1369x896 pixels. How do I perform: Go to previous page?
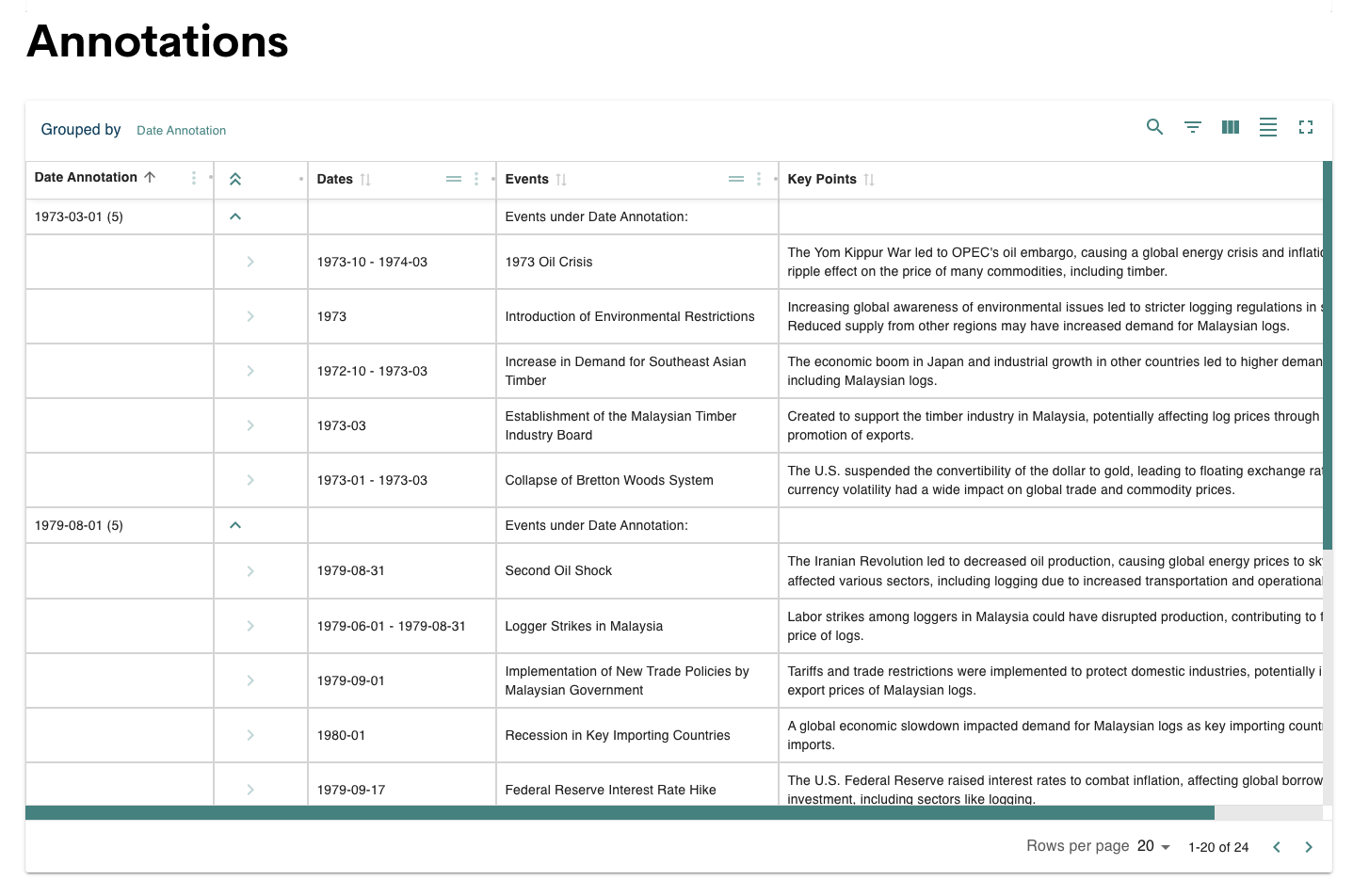tap(1277, 847)
